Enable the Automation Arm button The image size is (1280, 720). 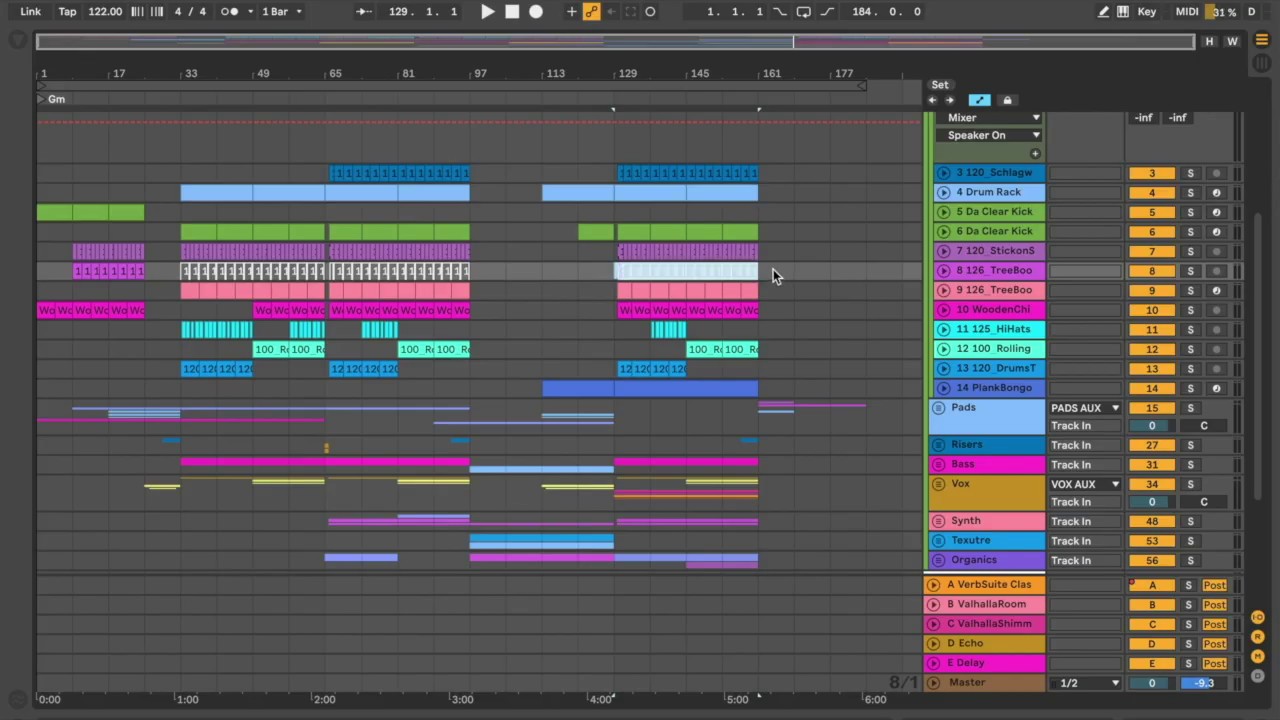pyautogui.click(x=591, y=12)
